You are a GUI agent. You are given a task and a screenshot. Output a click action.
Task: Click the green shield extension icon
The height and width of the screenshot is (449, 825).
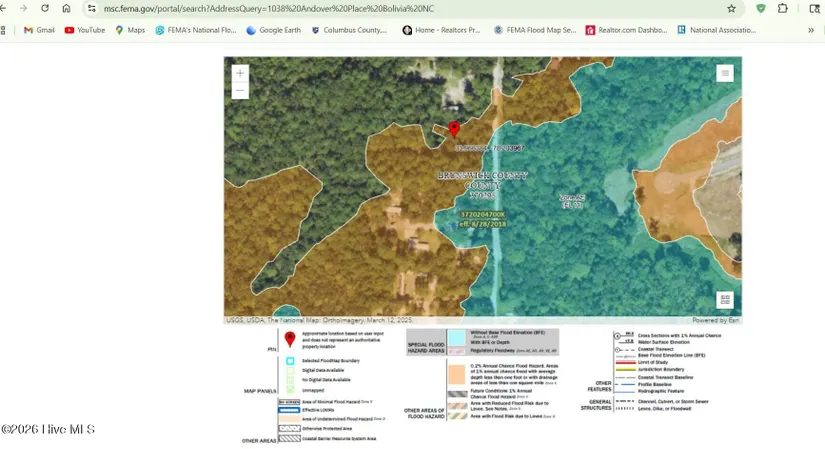click(x=761, y=8)
